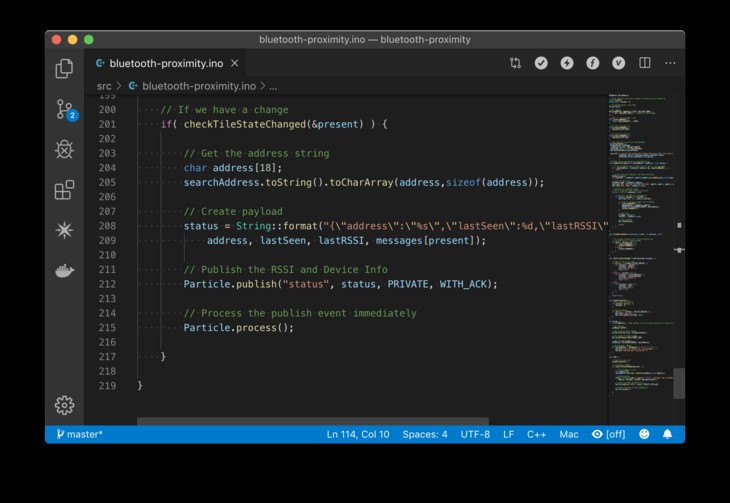Select C++ language mode in status bar
This screenshot has height=503, width=730.
pyautogui.click(x=536, y=435)
